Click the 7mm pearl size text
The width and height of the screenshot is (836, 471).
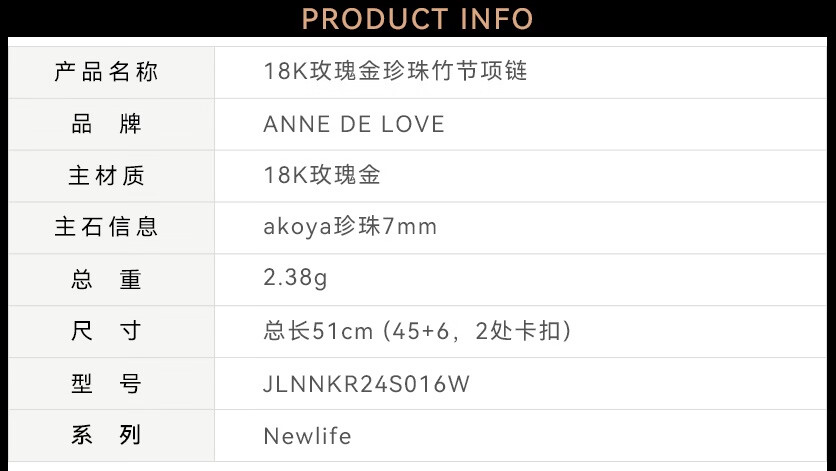point(411,227)
